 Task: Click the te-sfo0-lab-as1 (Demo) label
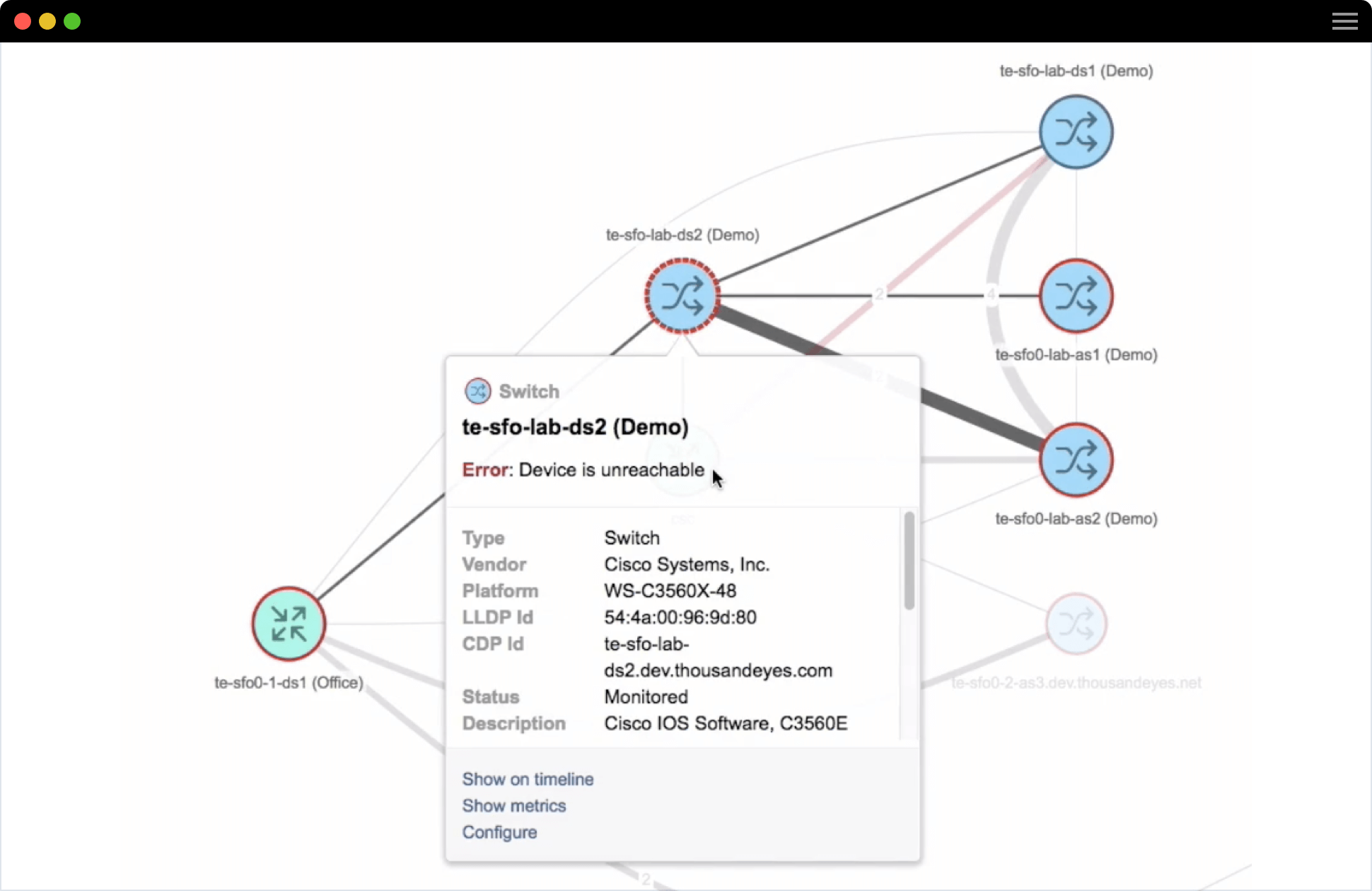pos(1076,355)
